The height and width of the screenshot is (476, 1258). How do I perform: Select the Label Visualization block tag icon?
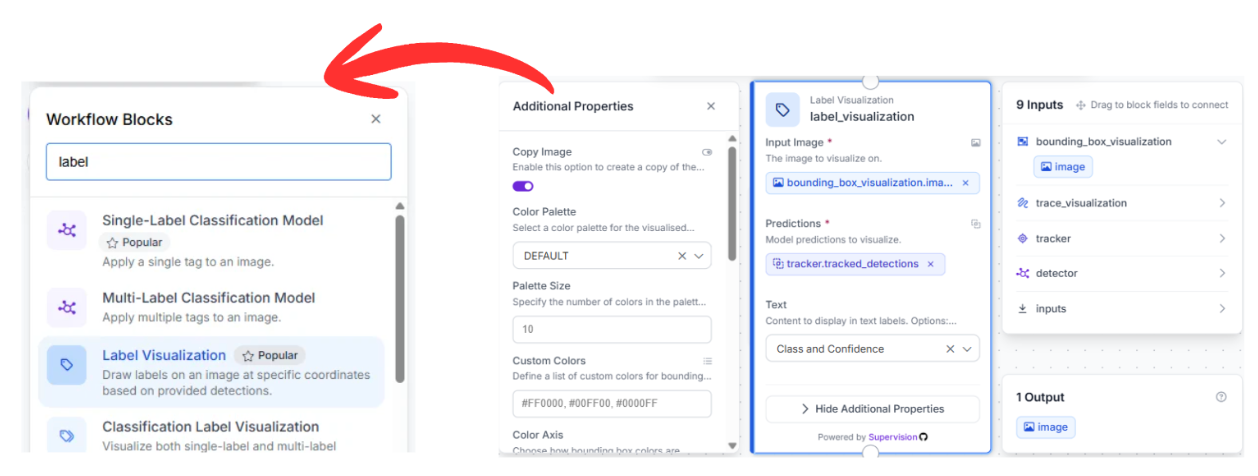[x=782, y=109]
